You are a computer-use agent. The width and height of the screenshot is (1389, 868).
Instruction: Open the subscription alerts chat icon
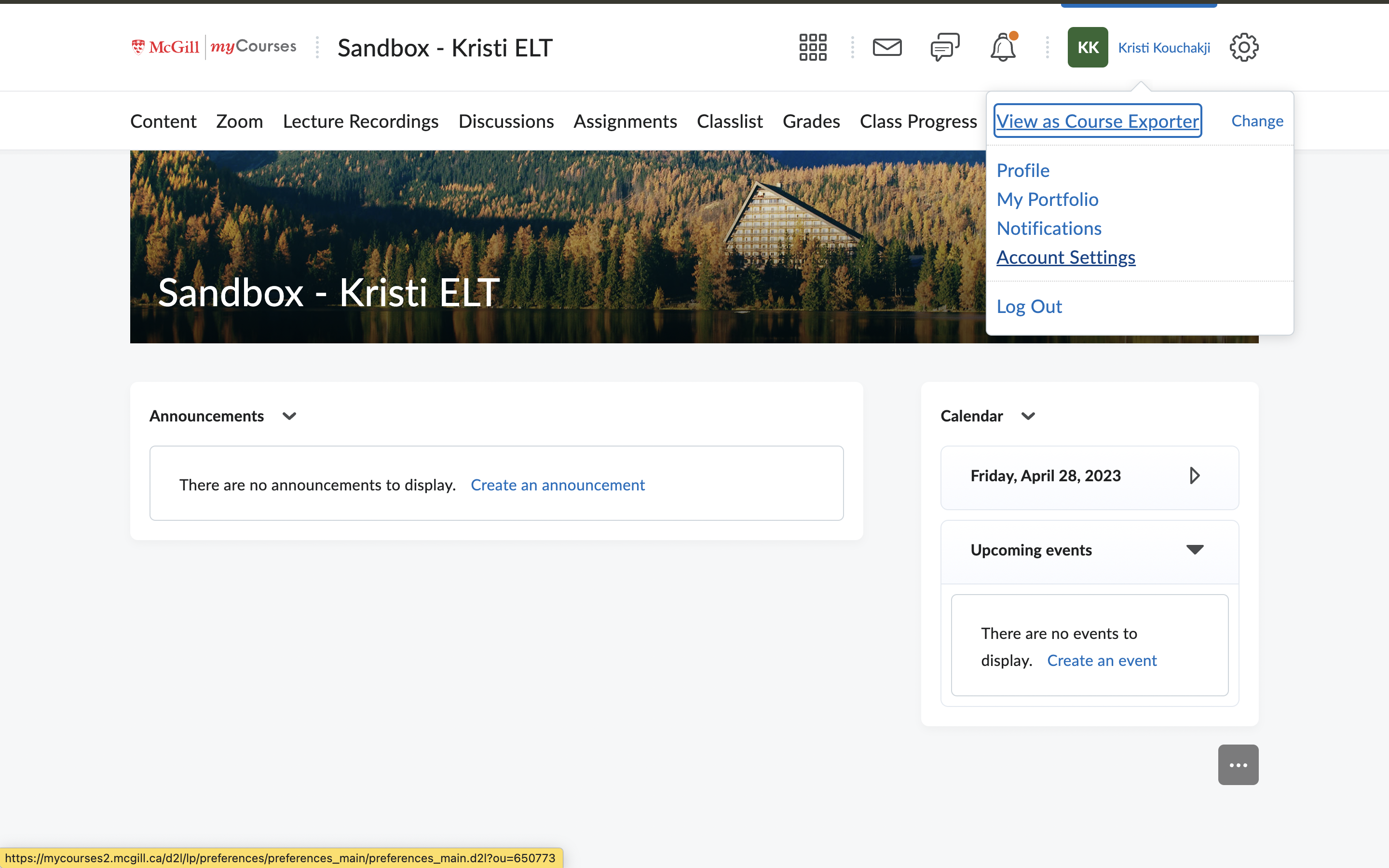945,47
